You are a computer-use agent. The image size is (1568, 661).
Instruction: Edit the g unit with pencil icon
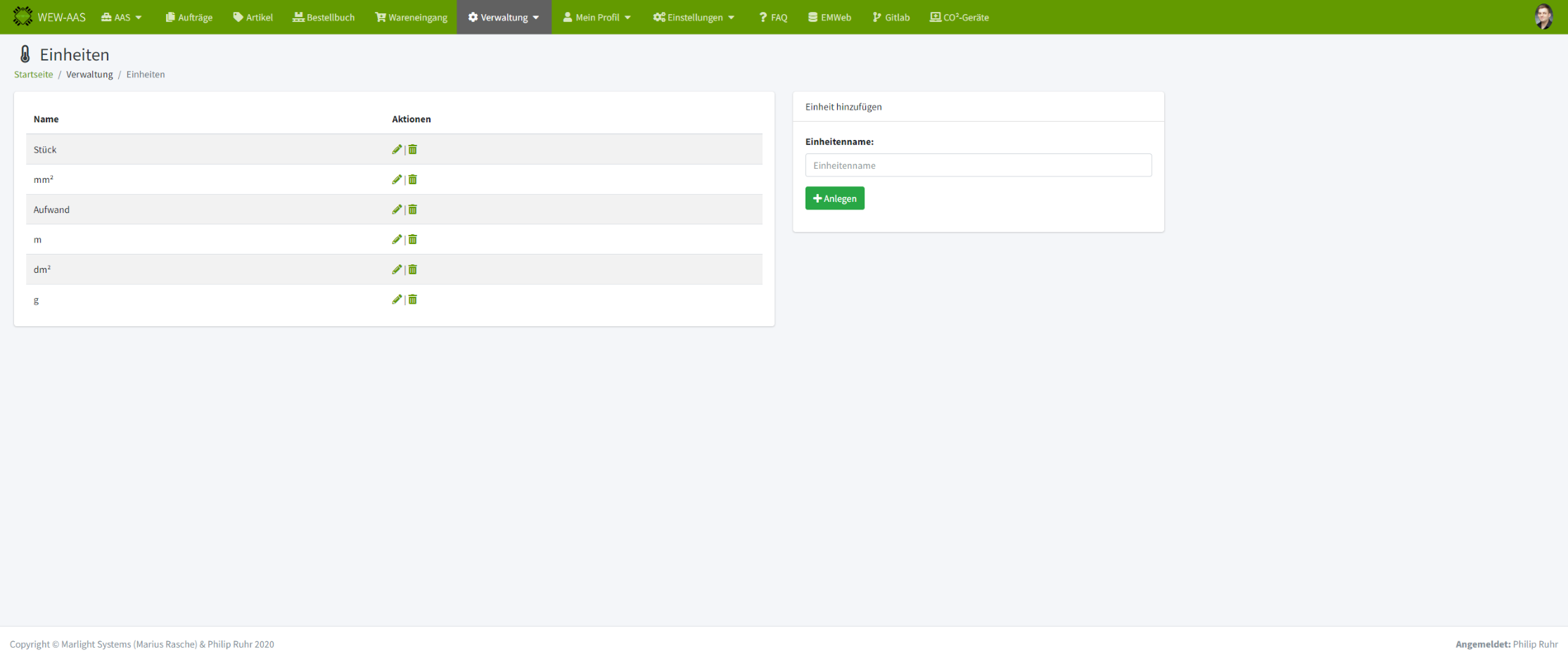point(397,300)
